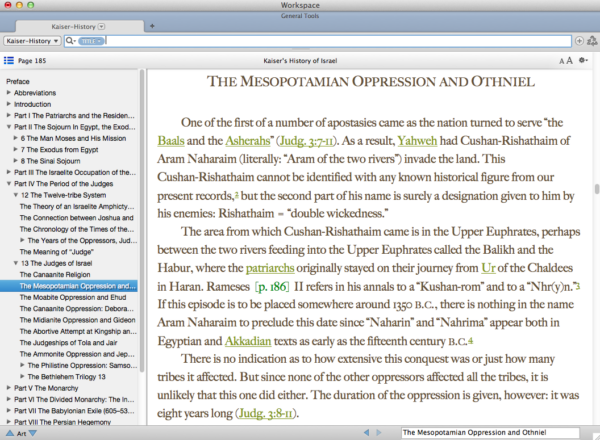The image size is (600, 440).
Task: Expand Part V The Monarchy
Action: tap(8, 388)
